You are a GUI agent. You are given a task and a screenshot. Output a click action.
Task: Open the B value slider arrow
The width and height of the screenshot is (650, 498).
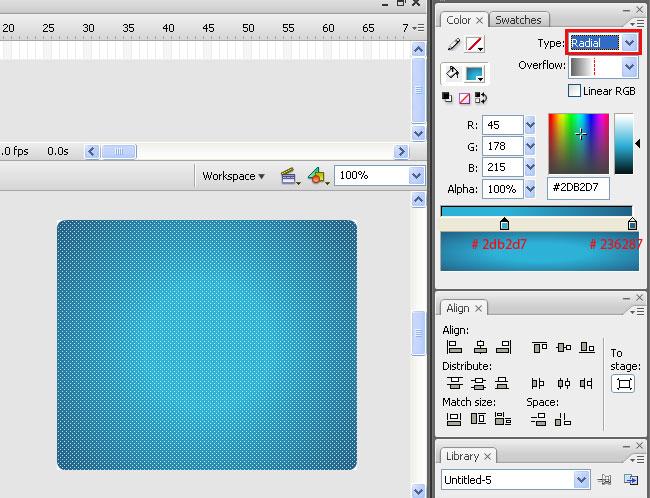[530, 167]
